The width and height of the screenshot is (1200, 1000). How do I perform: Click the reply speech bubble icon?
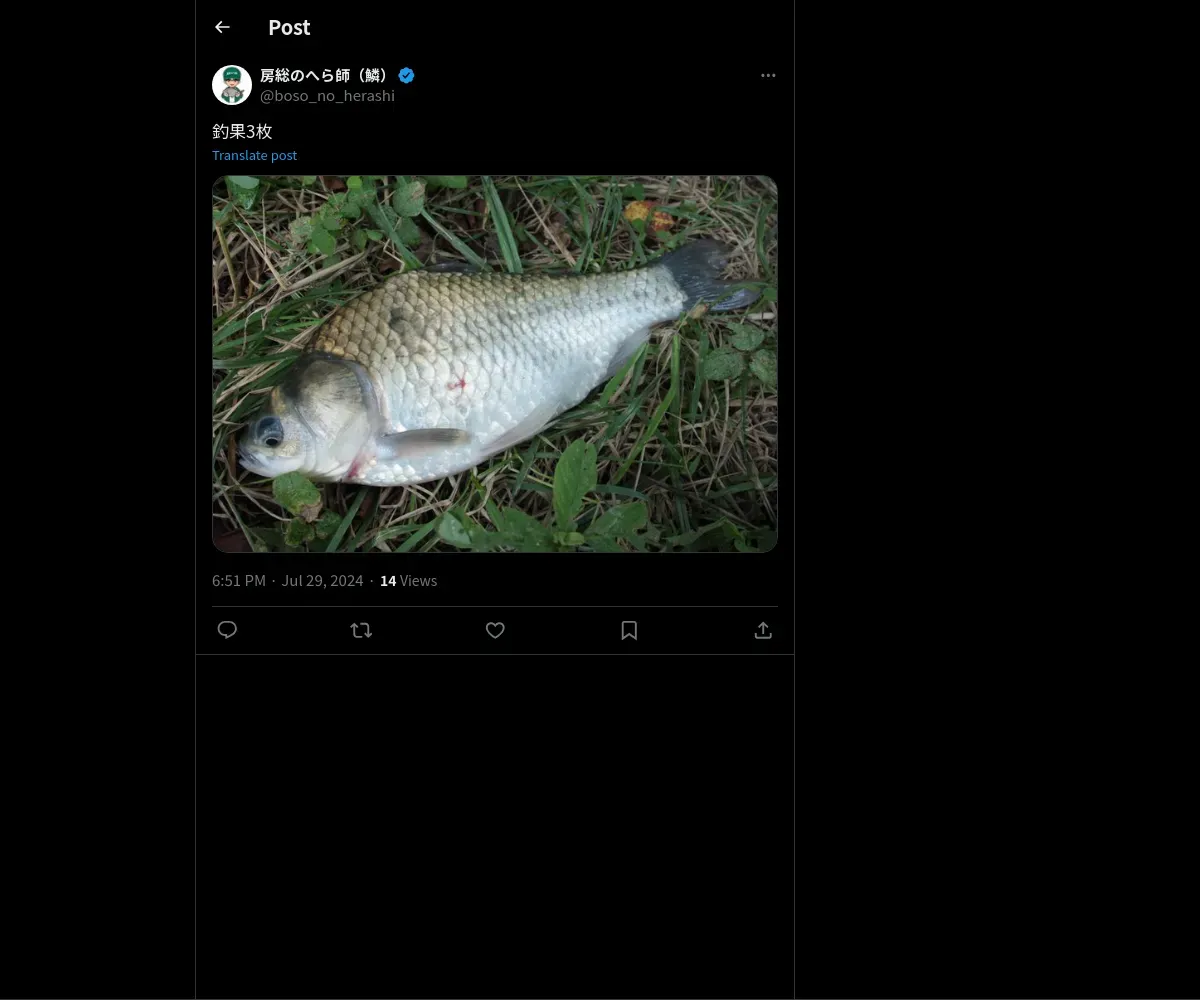[x=228, y=630]
